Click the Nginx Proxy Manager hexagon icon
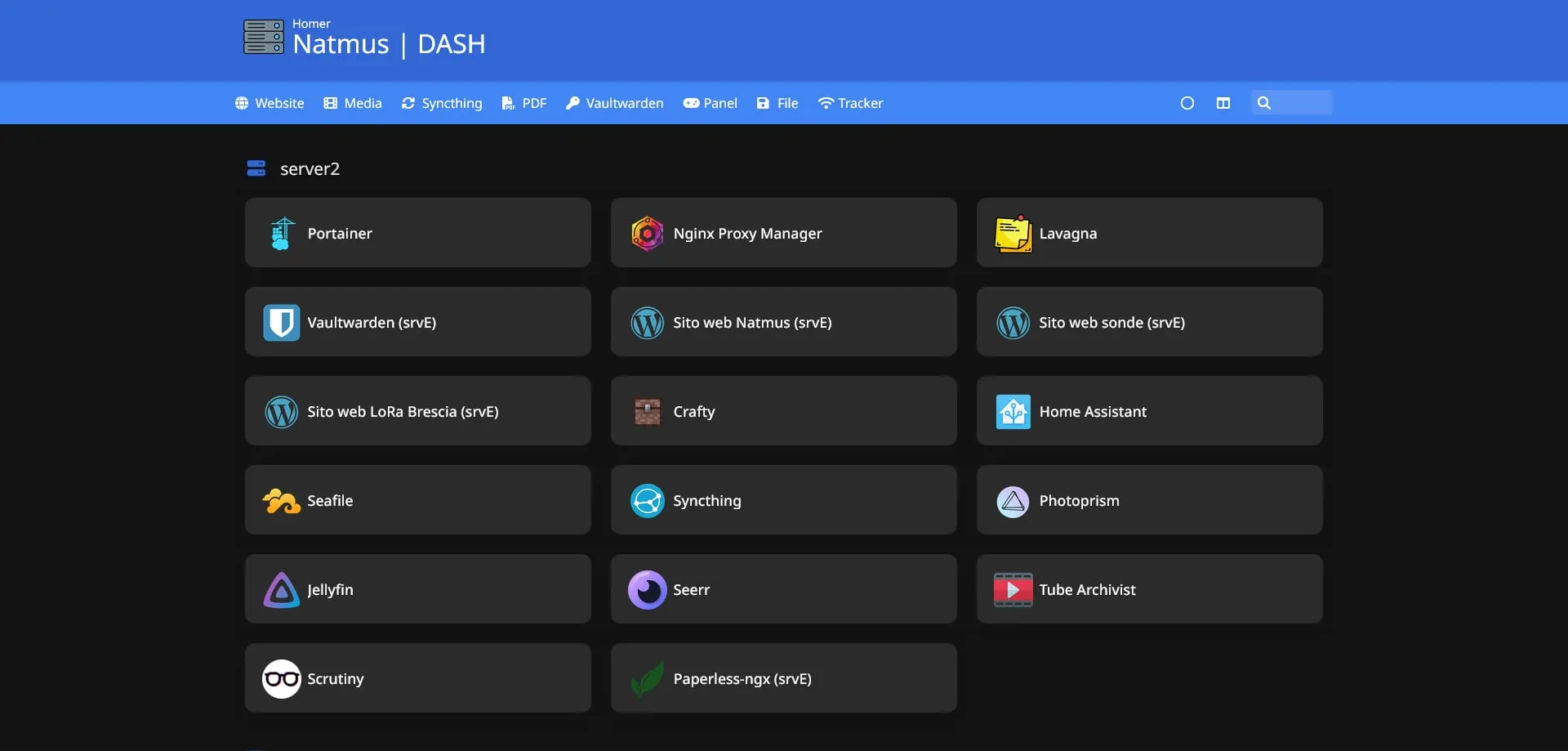Viewport: 1568px width, 751px height. 647,234
